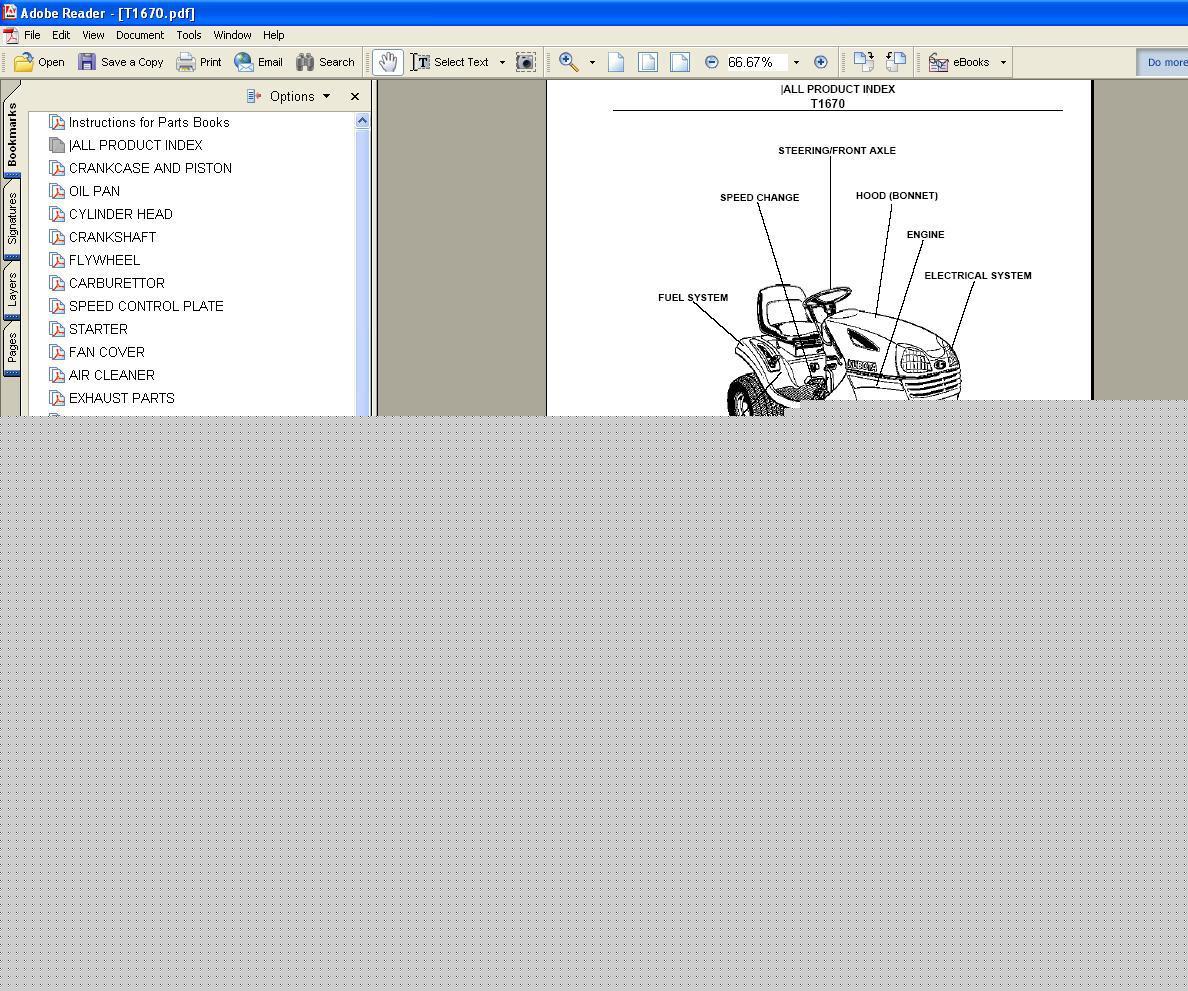Click the Zoom In plus button
Image resolution: width=1188 pixels, height=991 pixels.
coord(821,62)
